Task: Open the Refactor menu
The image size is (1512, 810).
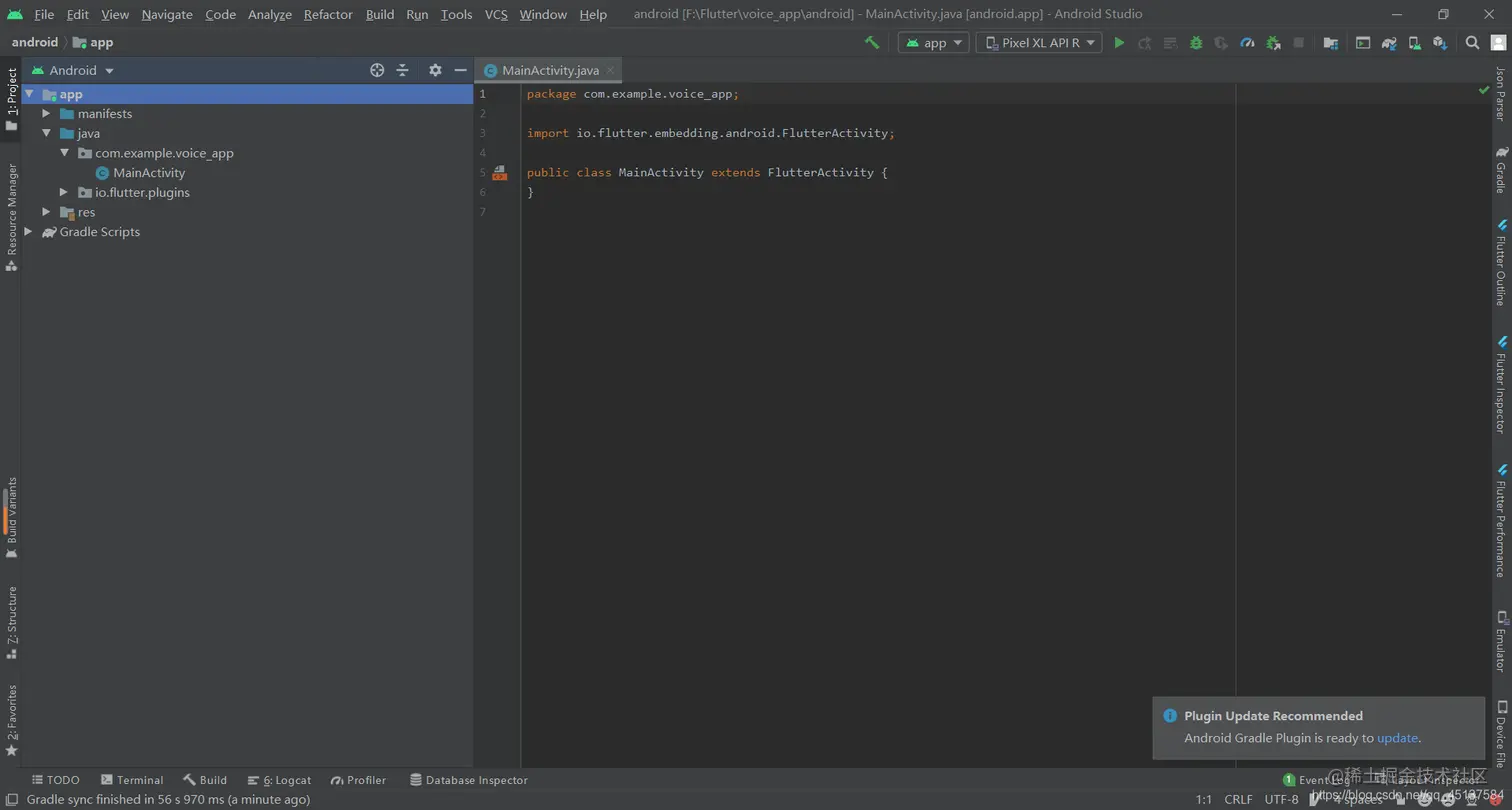Action: coord(328,14)
